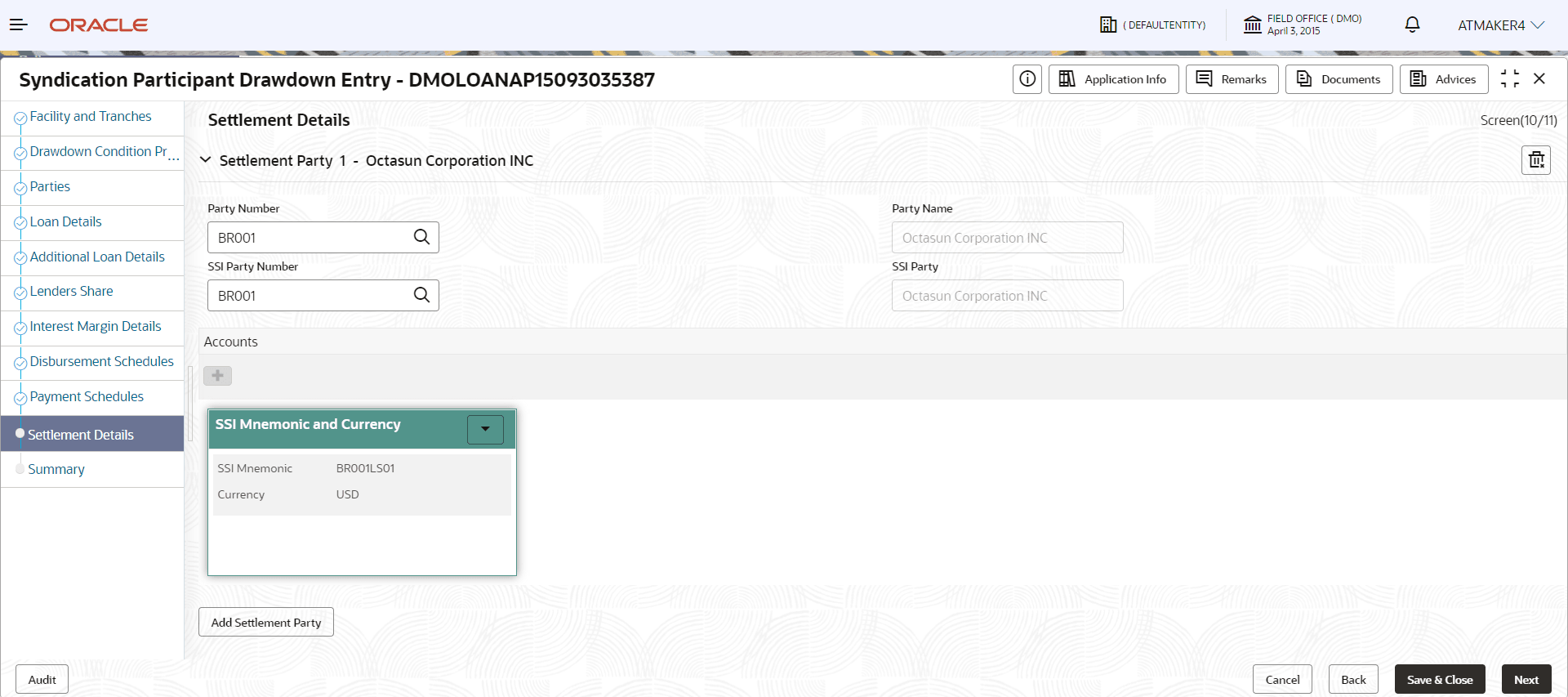Open the Remarks panel
Screen dimensions: 1568x697
1232,79
